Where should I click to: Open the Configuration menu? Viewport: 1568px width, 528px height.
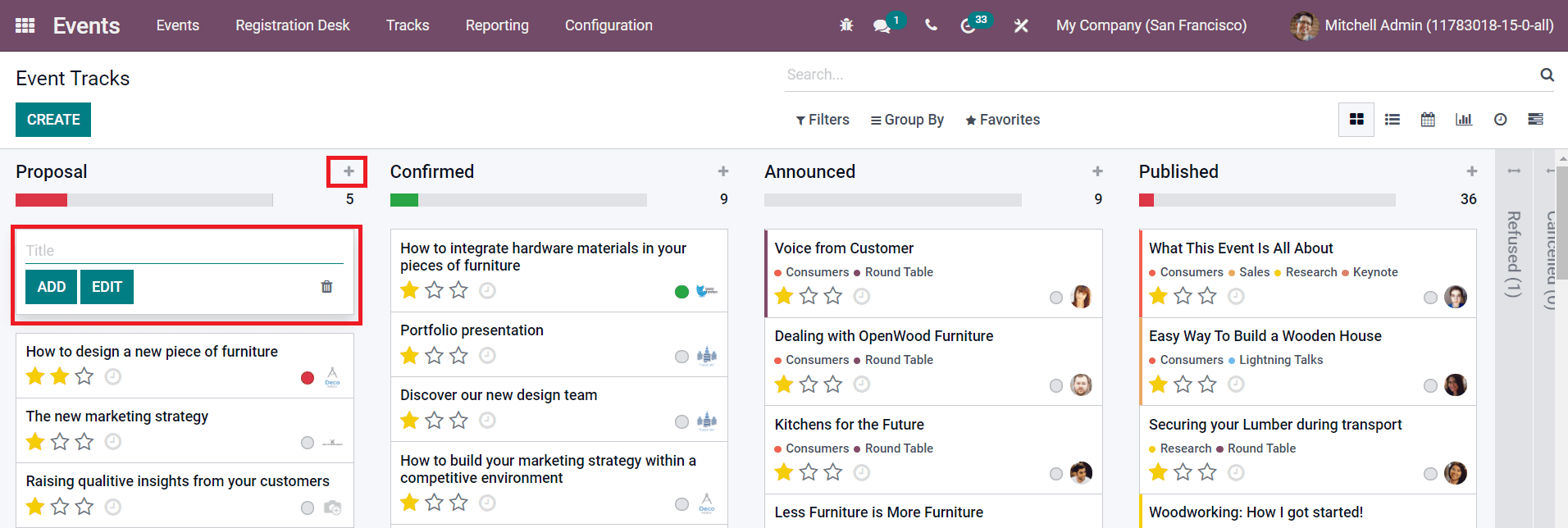[609, 25]
